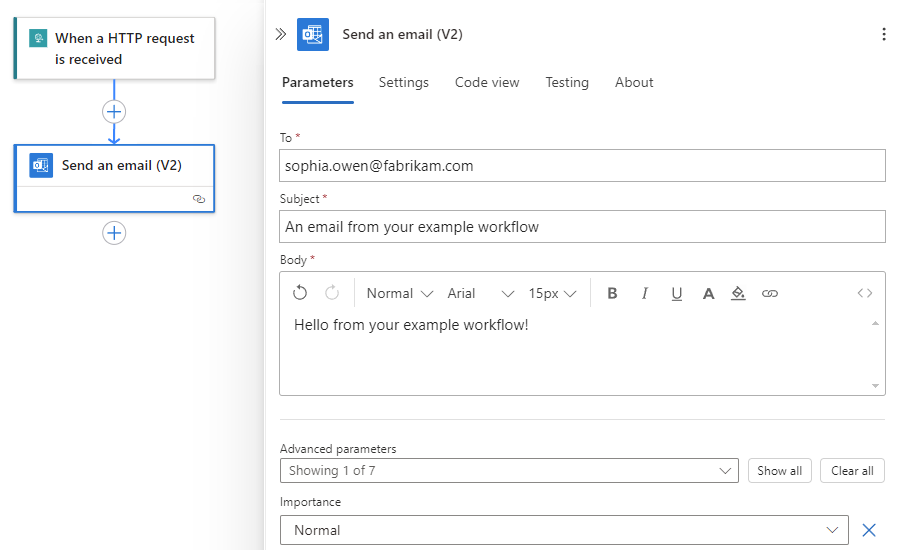Open the font color picker

[x=708, y=293]
